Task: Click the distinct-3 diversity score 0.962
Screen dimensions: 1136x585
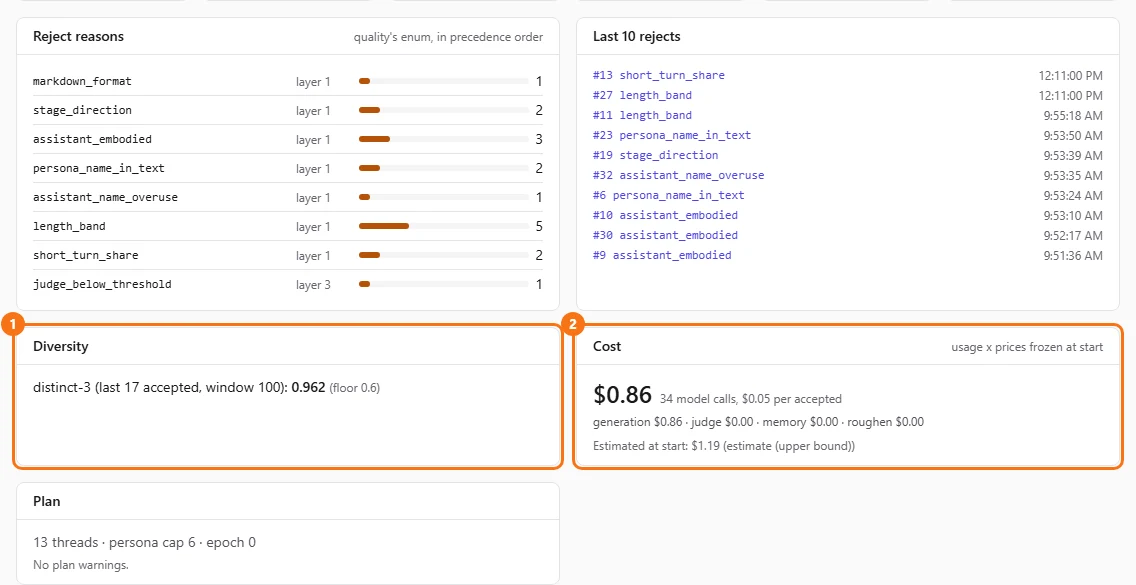Action: (309, 388)
